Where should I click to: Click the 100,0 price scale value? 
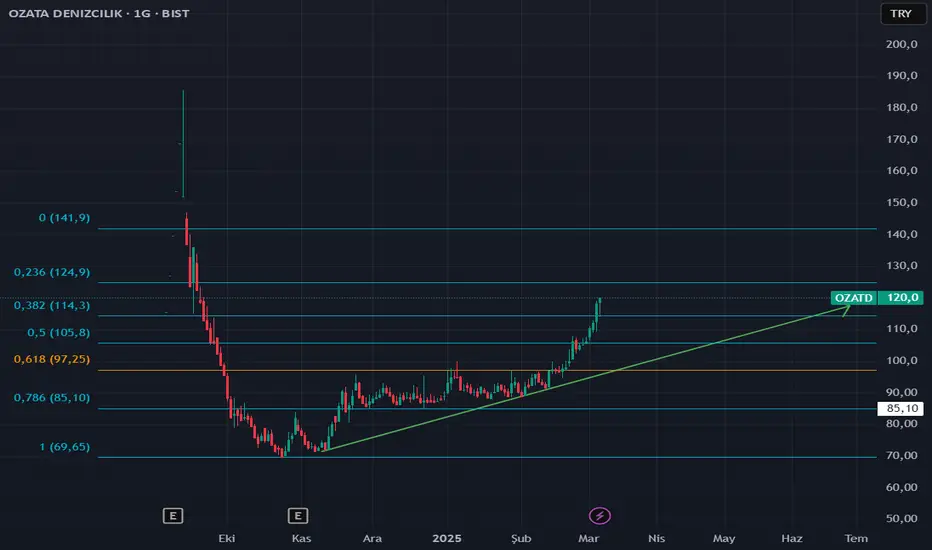pos(901,360)
